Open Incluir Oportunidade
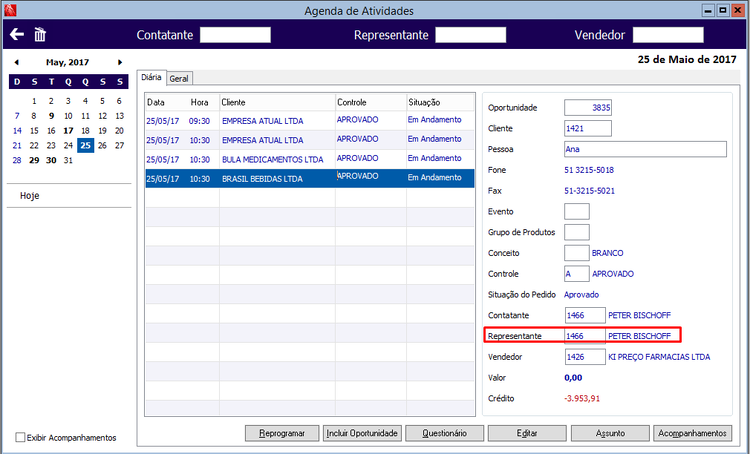Screen dimensions: 750x454 (x=362, y=433)
